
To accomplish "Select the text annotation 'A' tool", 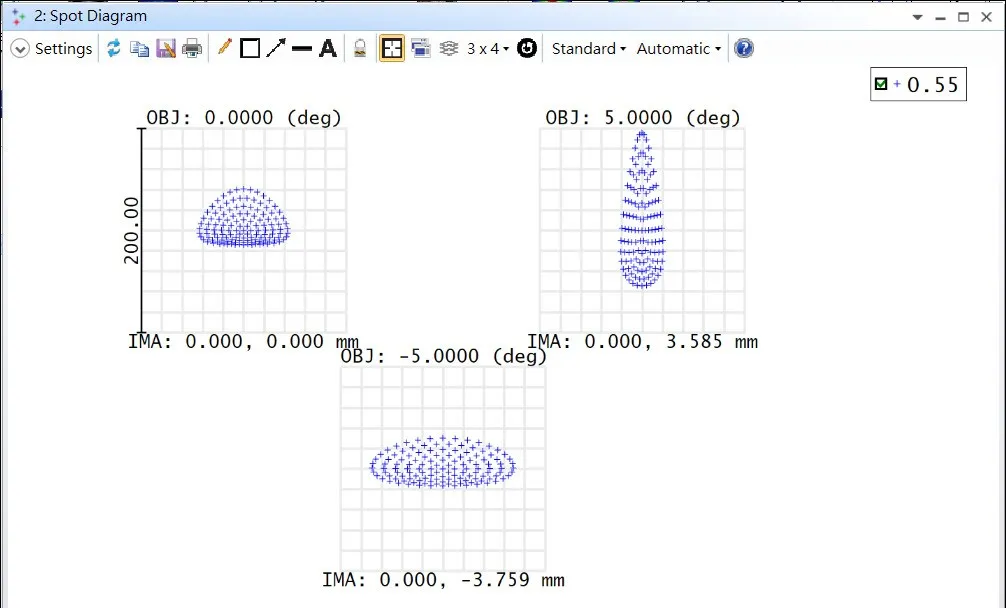I will tap(327, 48).
